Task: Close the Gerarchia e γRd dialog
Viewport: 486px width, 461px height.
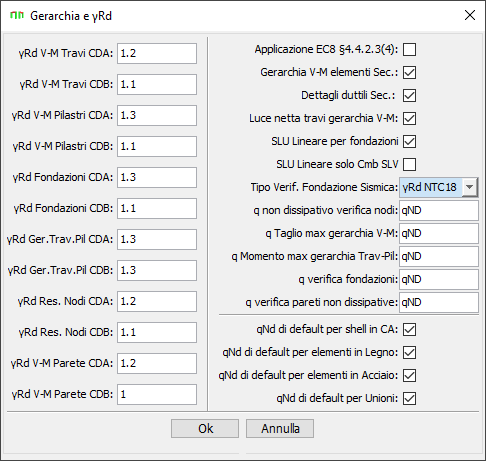Action: (x=470, y=15)
